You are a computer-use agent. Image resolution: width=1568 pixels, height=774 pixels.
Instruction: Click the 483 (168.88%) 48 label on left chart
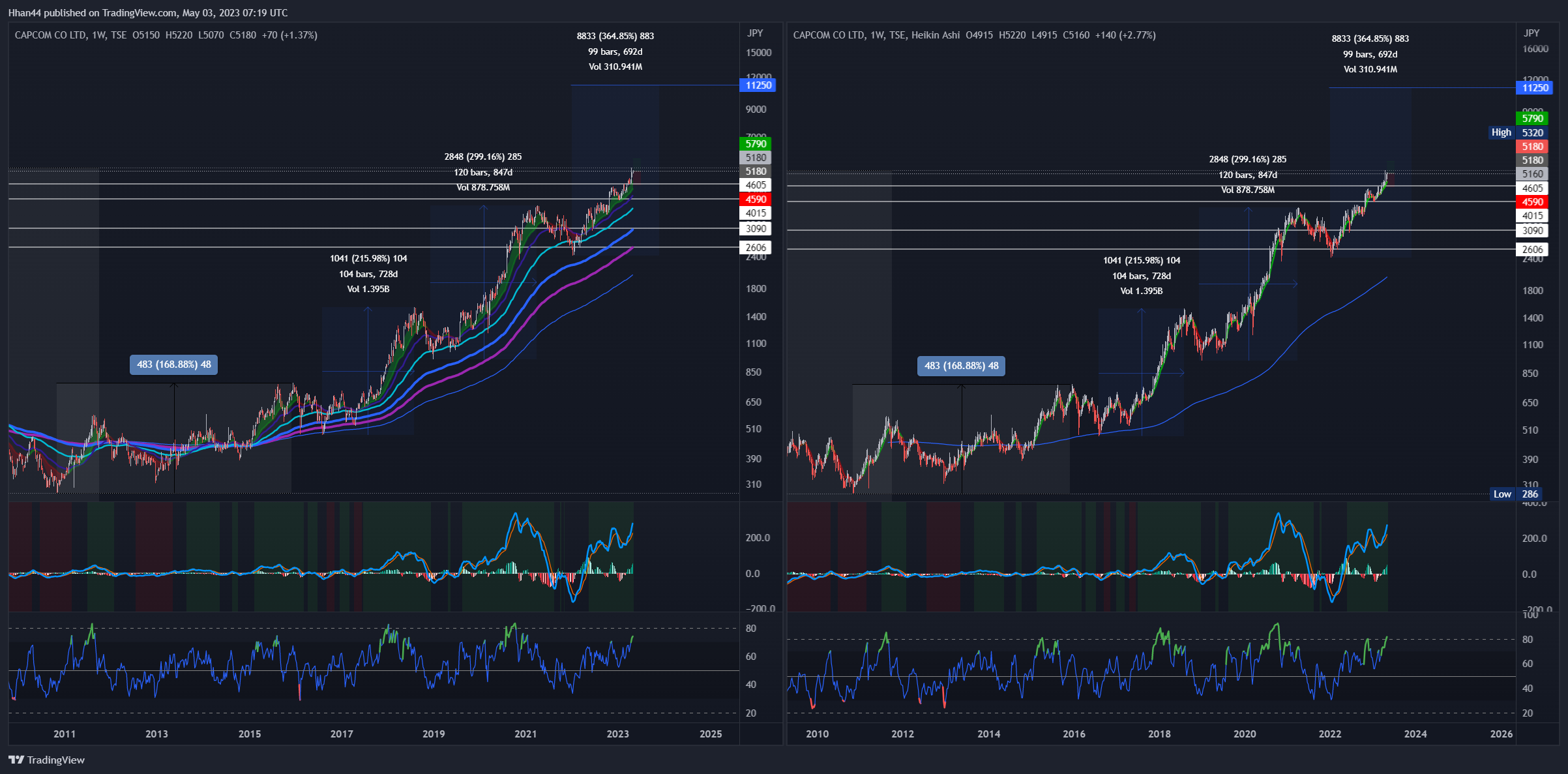click(174, 365)
